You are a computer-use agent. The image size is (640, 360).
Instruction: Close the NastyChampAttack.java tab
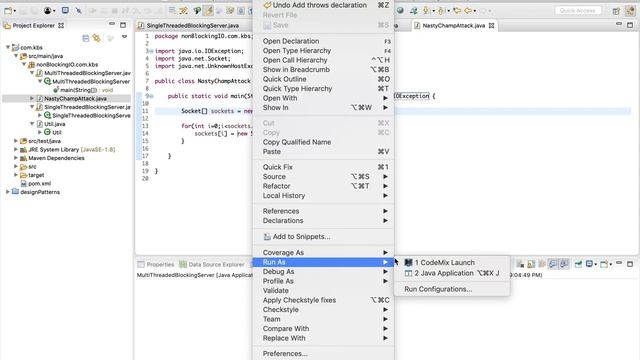[491, 25]
